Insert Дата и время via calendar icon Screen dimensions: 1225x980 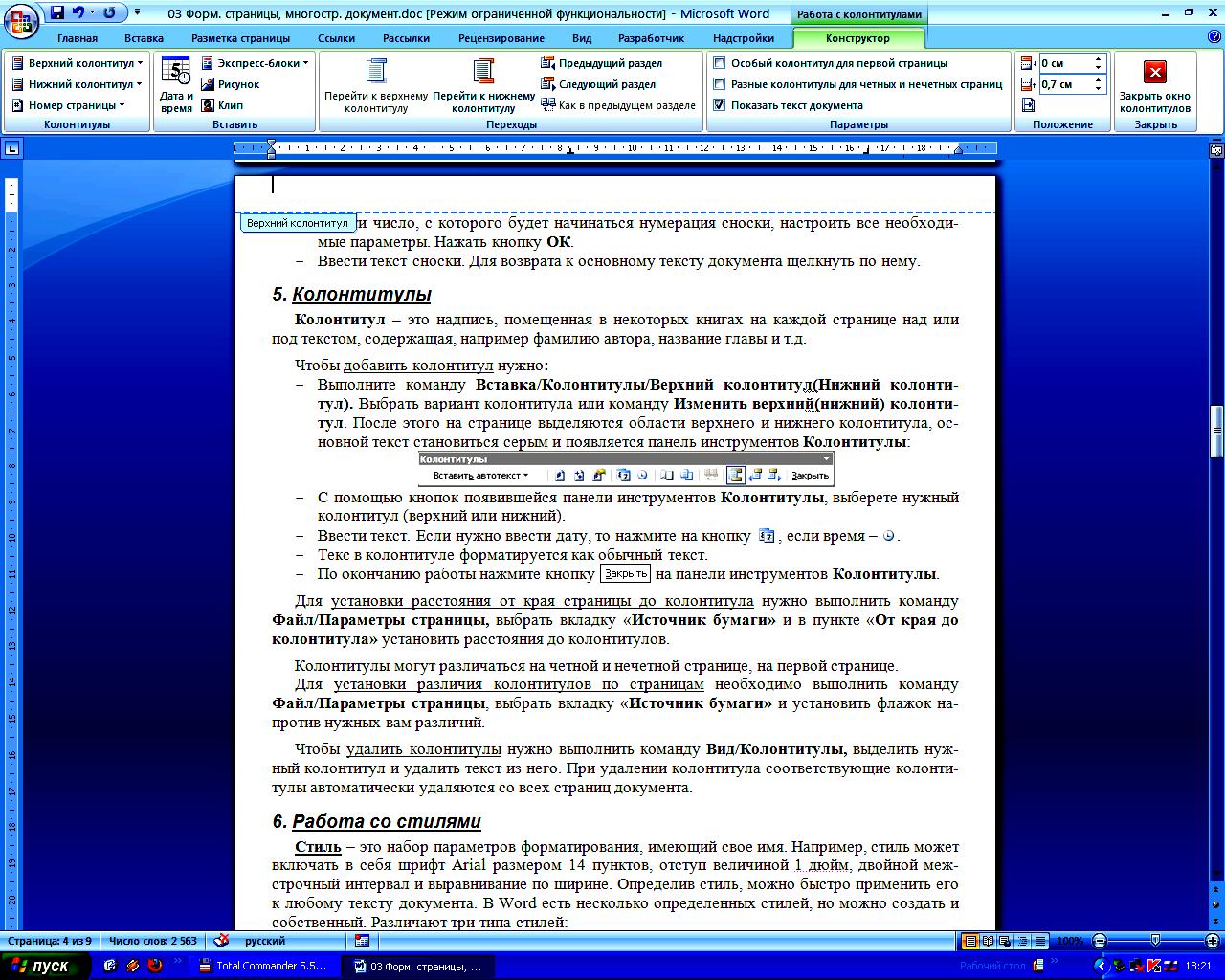[x=176, y=85]
